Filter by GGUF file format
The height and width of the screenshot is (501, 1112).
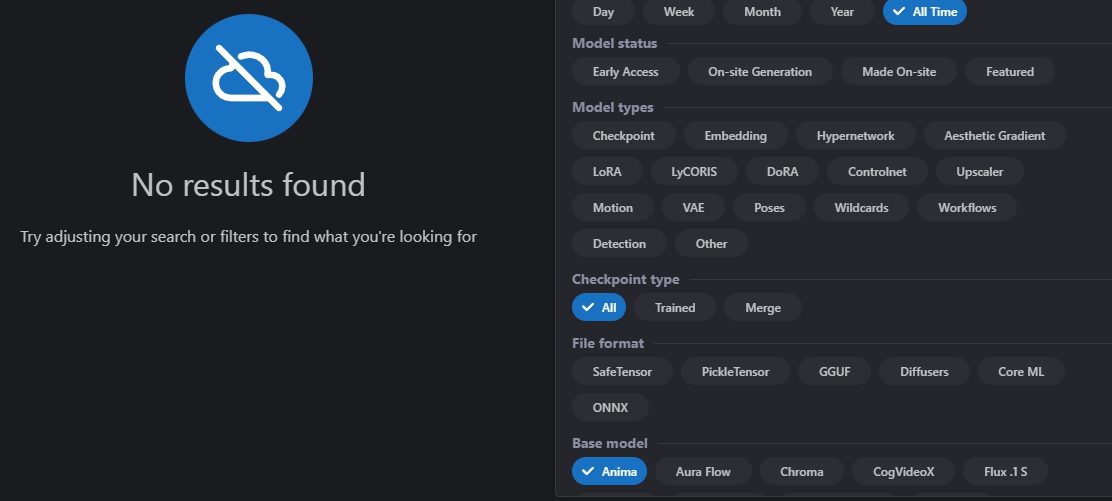point(834,371)
